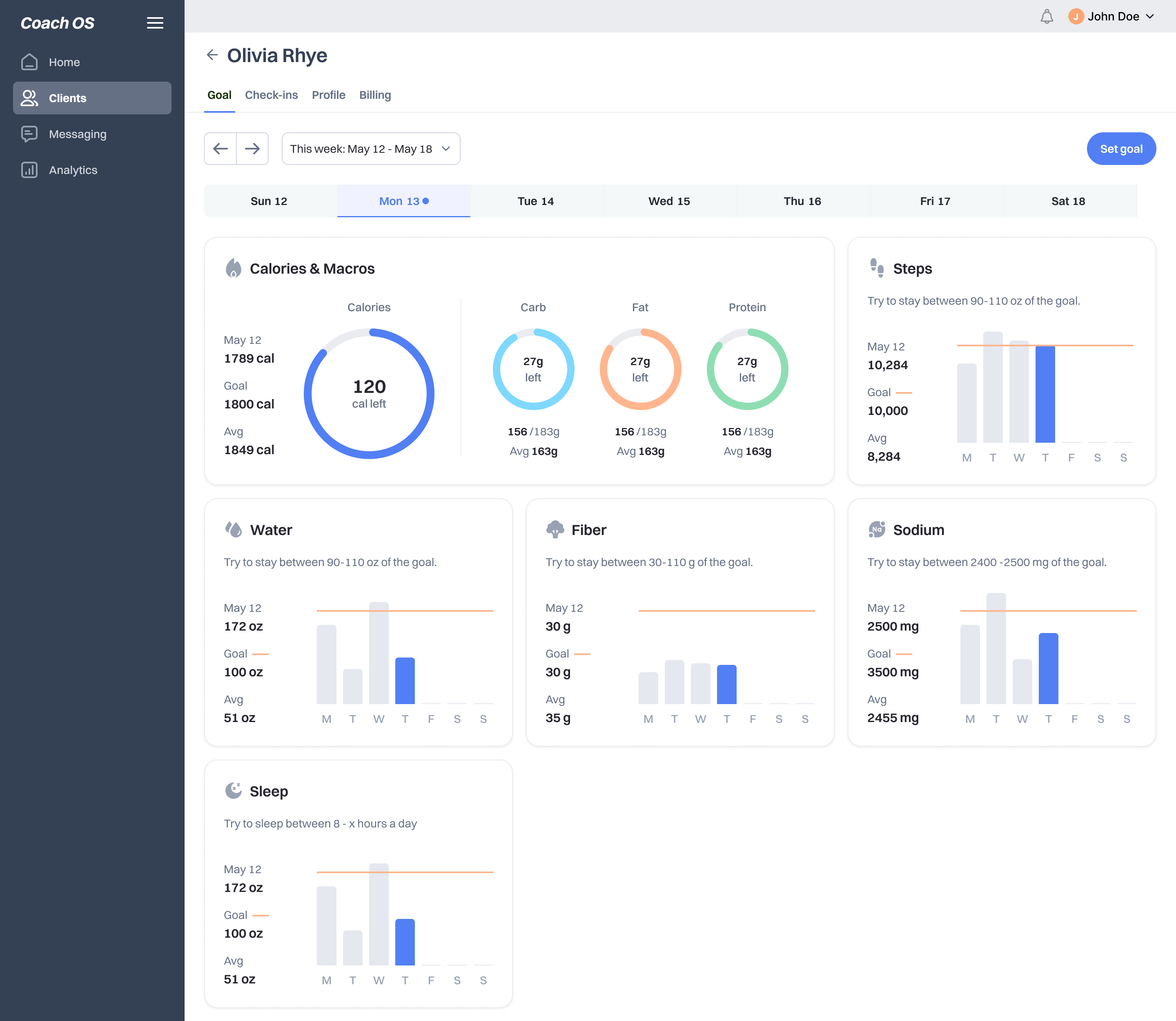Open Messaging in the sidebar
Screen dimensions: 1176x1021
coord(92,134)
